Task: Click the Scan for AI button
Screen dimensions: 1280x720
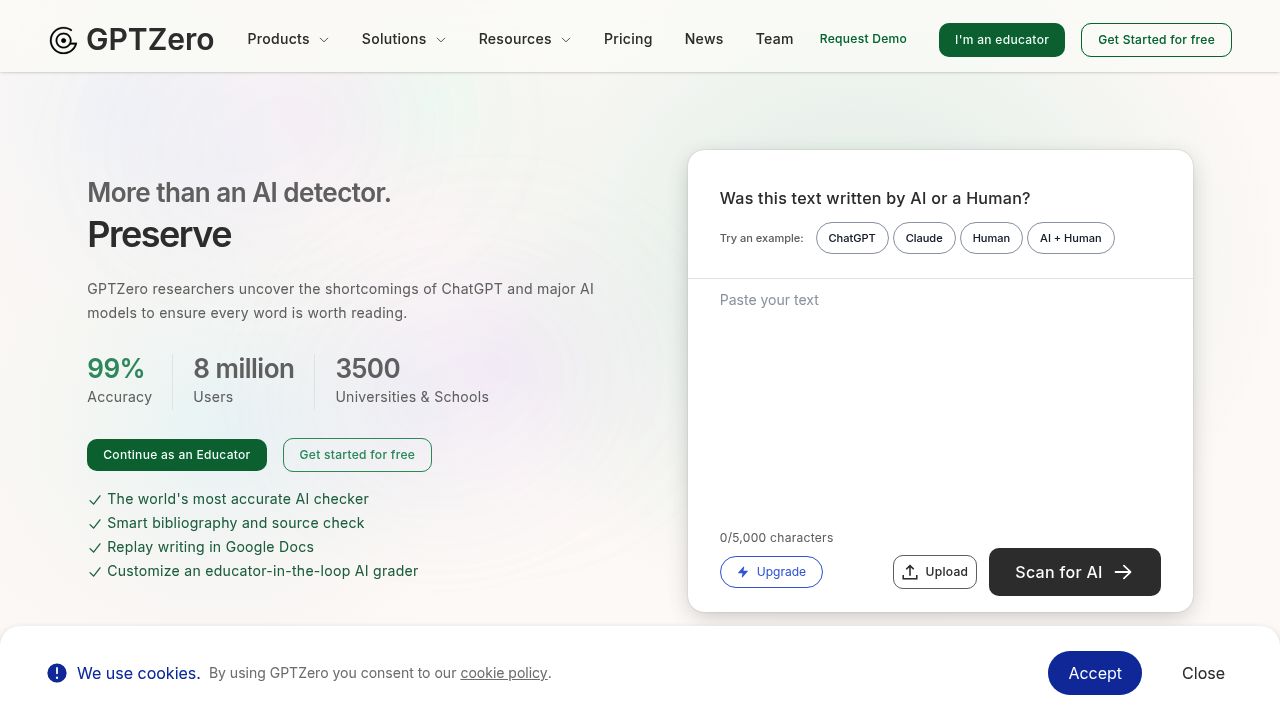Action: (1075, 572)
